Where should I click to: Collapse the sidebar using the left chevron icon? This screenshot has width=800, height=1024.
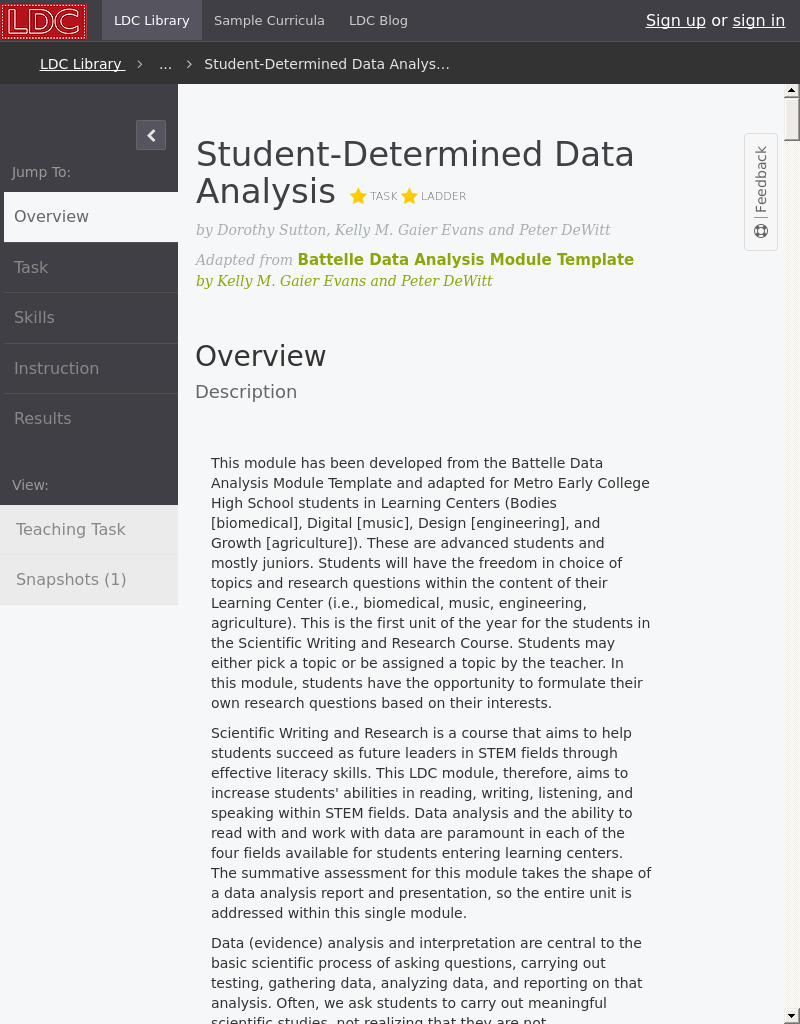point(151,135)
